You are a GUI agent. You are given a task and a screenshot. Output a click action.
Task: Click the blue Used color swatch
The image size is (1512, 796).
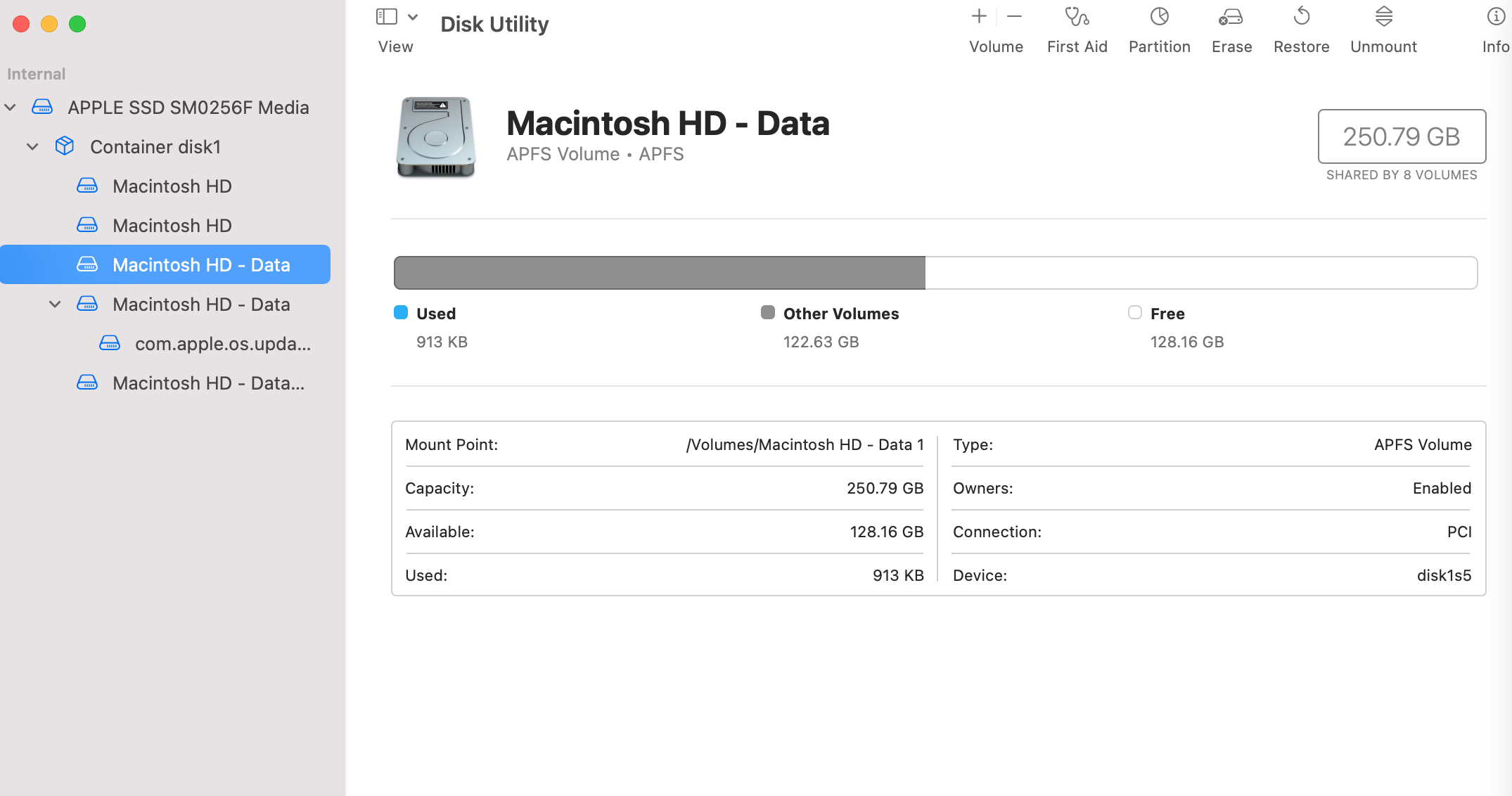[x=401, y=313]
